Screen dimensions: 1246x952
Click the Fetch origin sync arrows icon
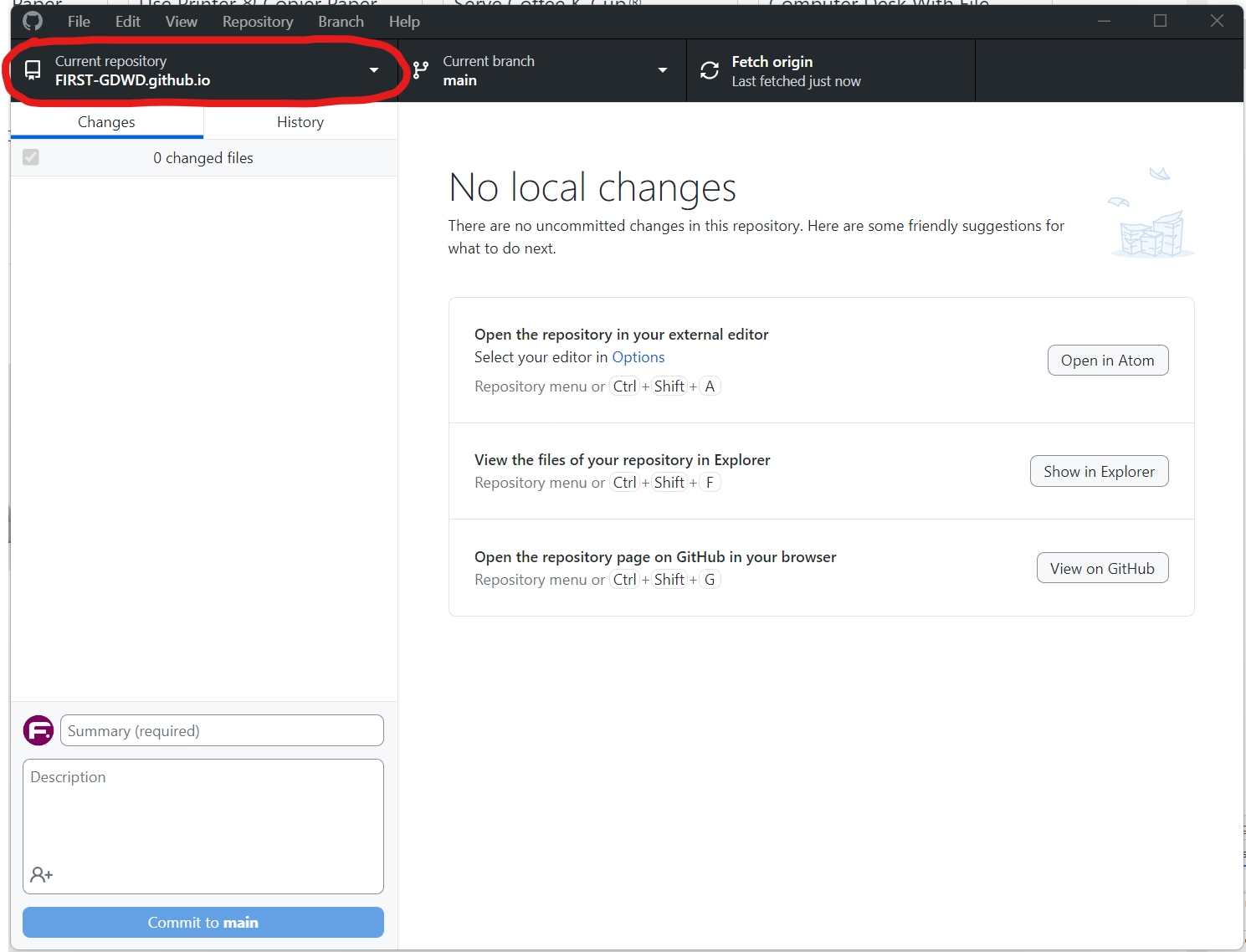coord(710,70)
